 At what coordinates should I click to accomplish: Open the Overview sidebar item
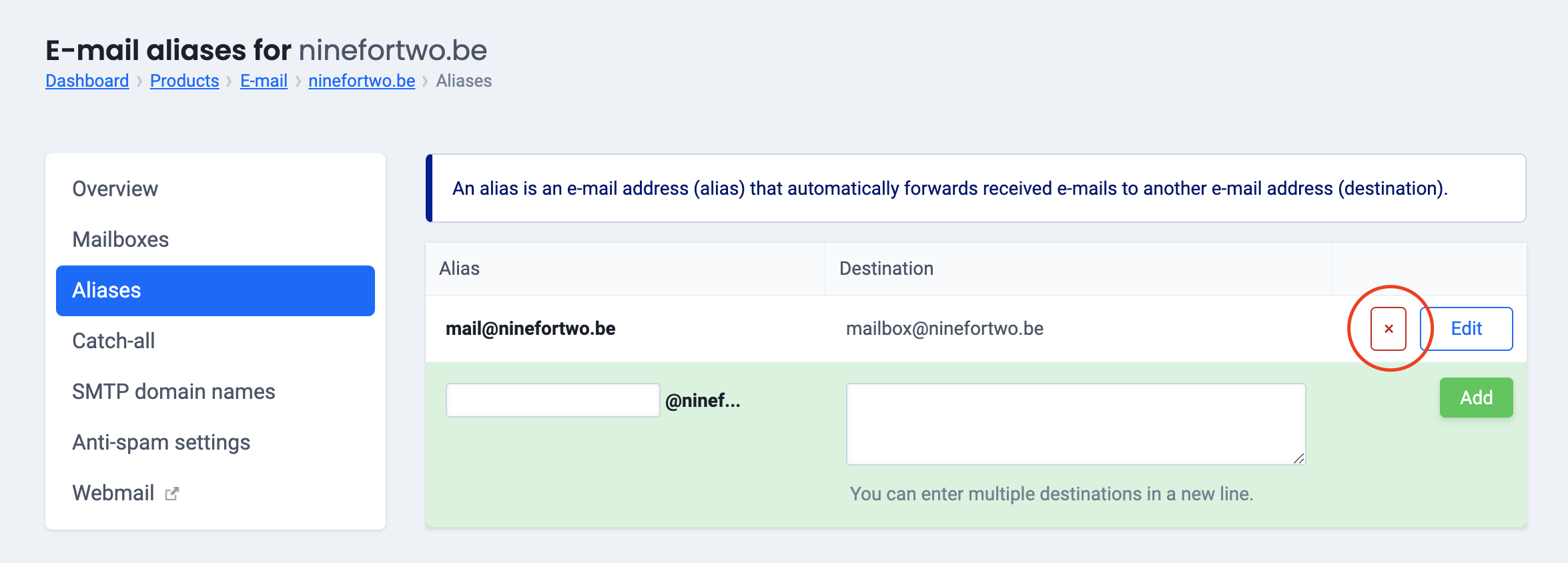115,189
